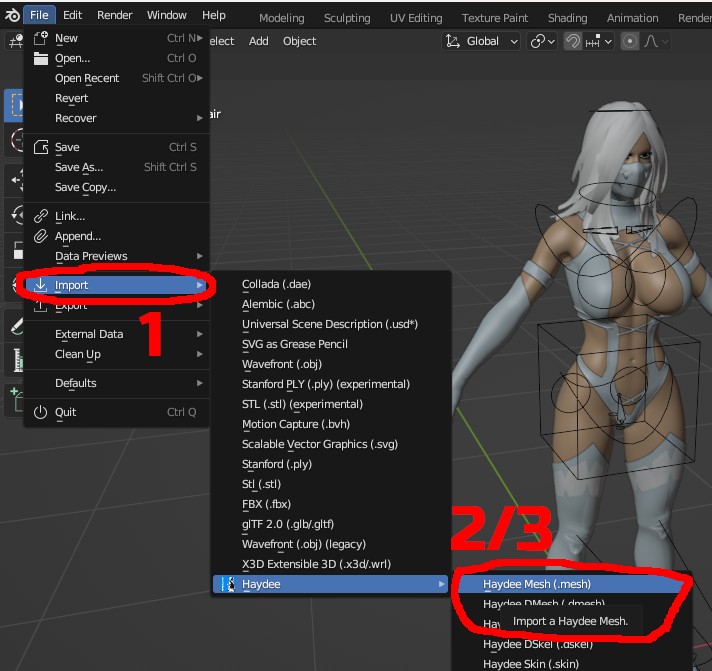Screen dimensions: 712x671
Task: Click the Open folder icon
Action: (x=41, y=58)
